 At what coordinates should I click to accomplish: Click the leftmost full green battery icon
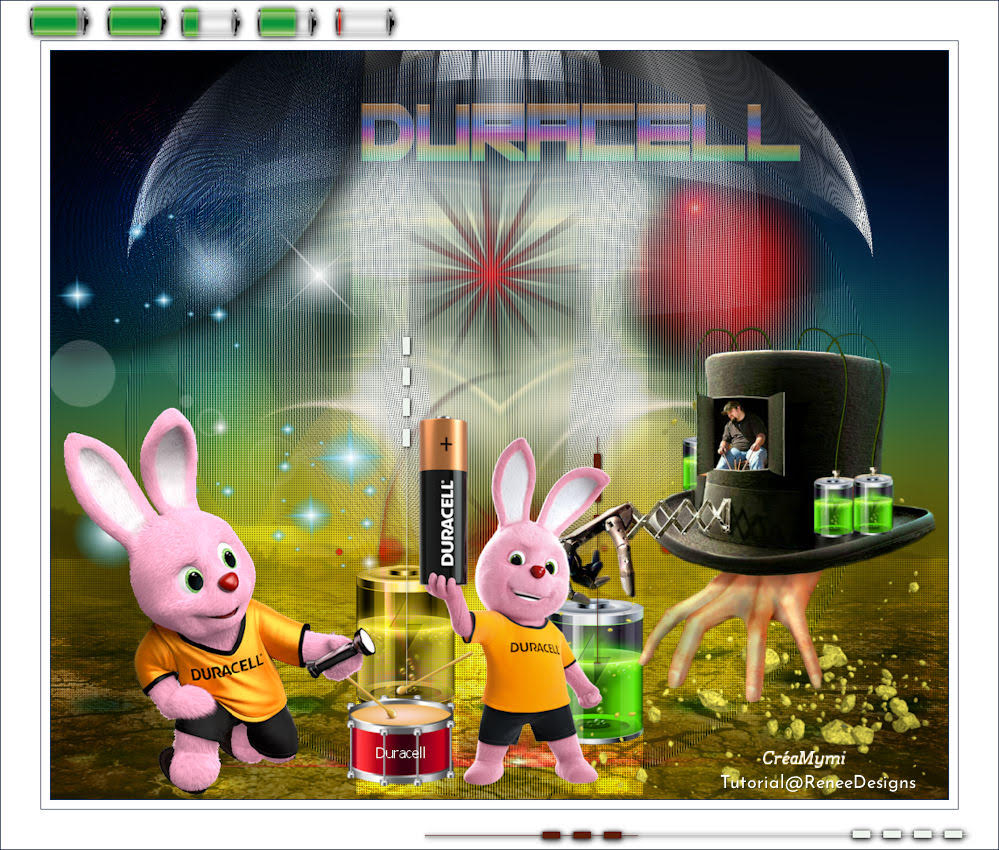pyautogui.click(x=59, y=22)
